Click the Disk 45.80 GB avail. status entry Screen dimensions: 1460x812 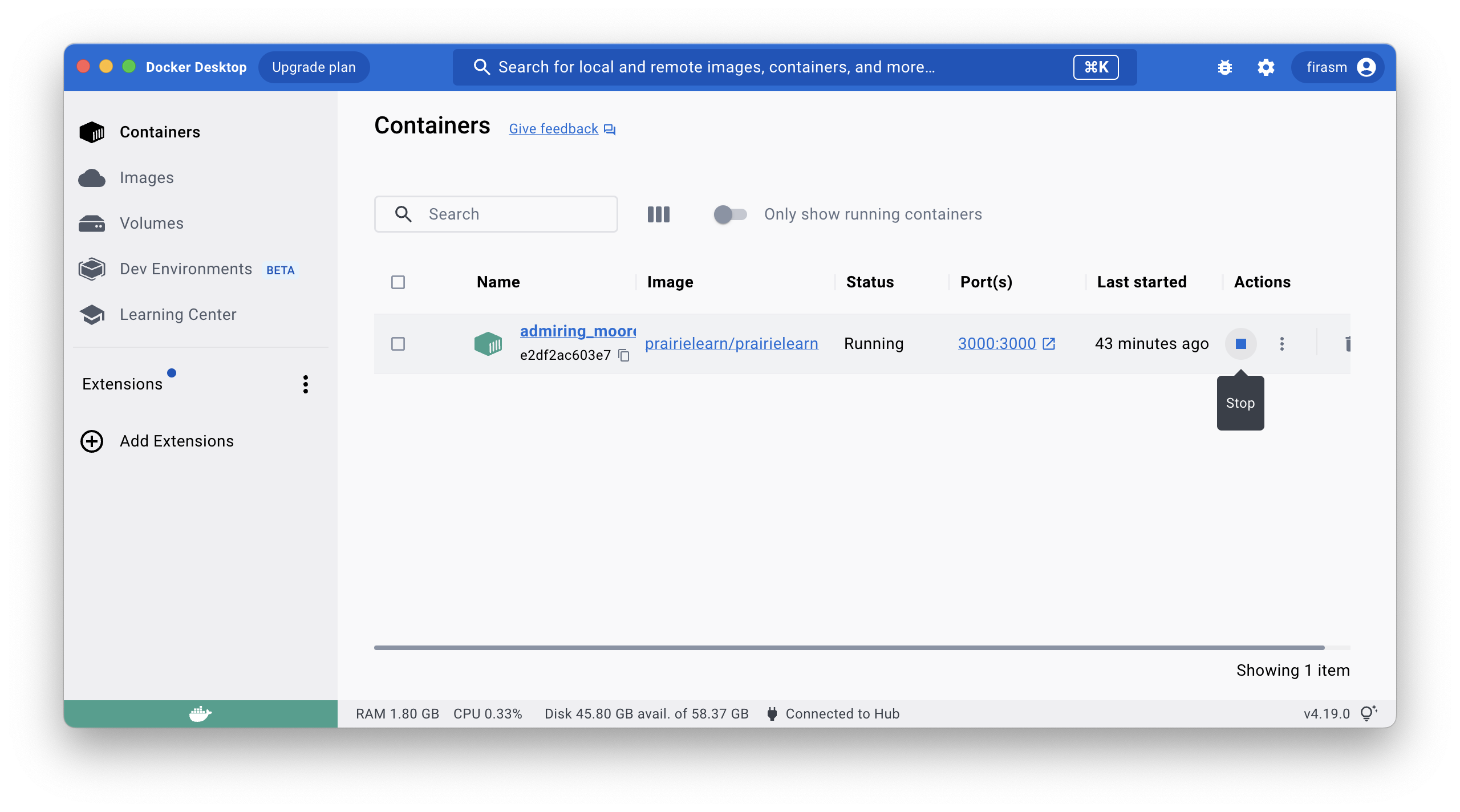(646, 714)
